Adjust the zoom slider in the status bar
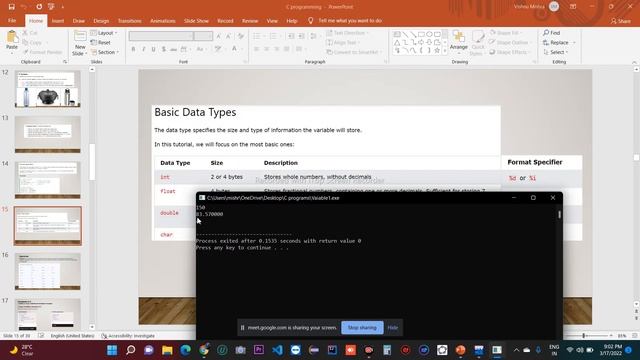 pos(584,336)
